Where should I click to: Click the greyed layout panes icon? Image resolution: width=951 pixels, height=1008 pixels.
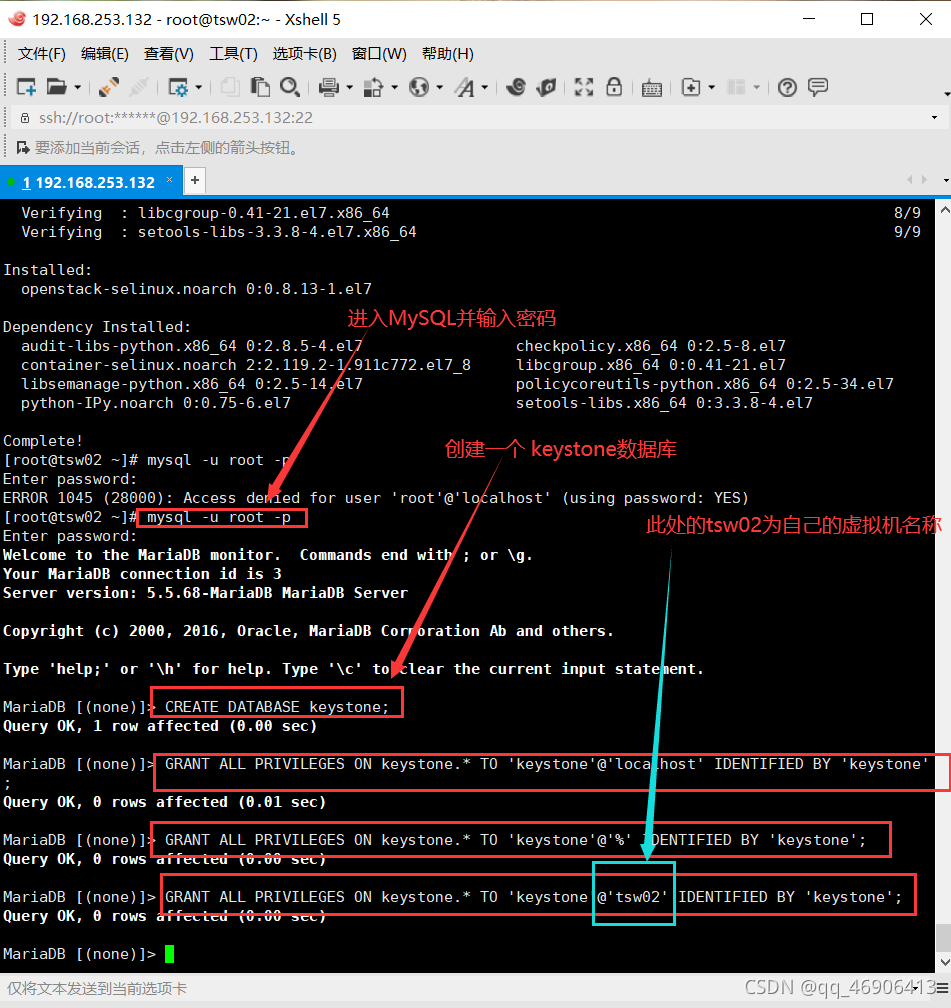tap(736, 87)
